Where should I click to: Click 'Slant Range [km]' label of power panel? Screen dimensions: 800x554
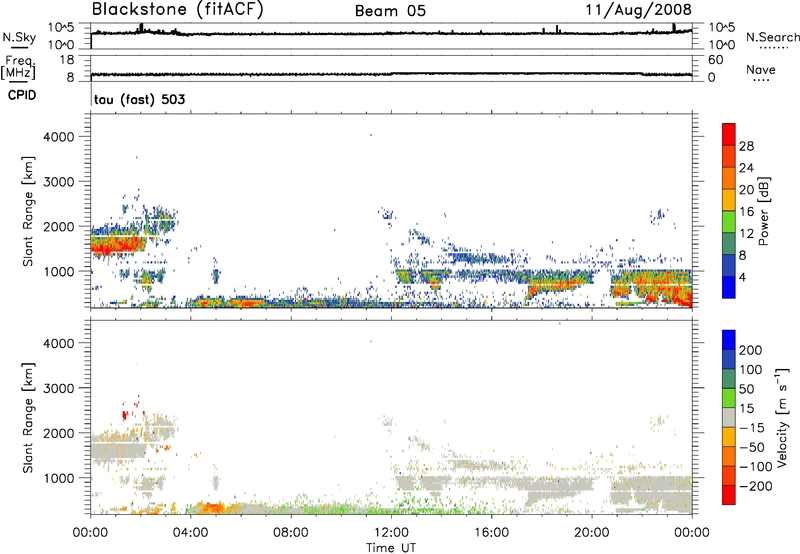pos(28,211)
